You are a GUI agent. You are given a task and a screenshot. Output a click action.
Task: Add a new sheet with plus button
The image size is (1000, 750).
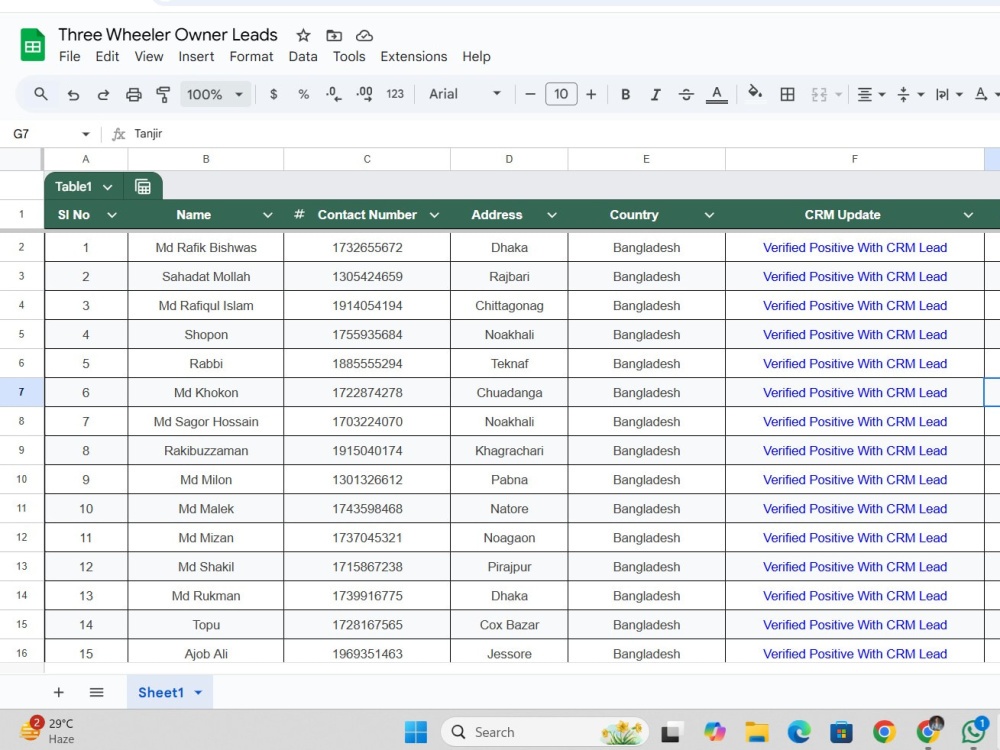coord(59,693)
